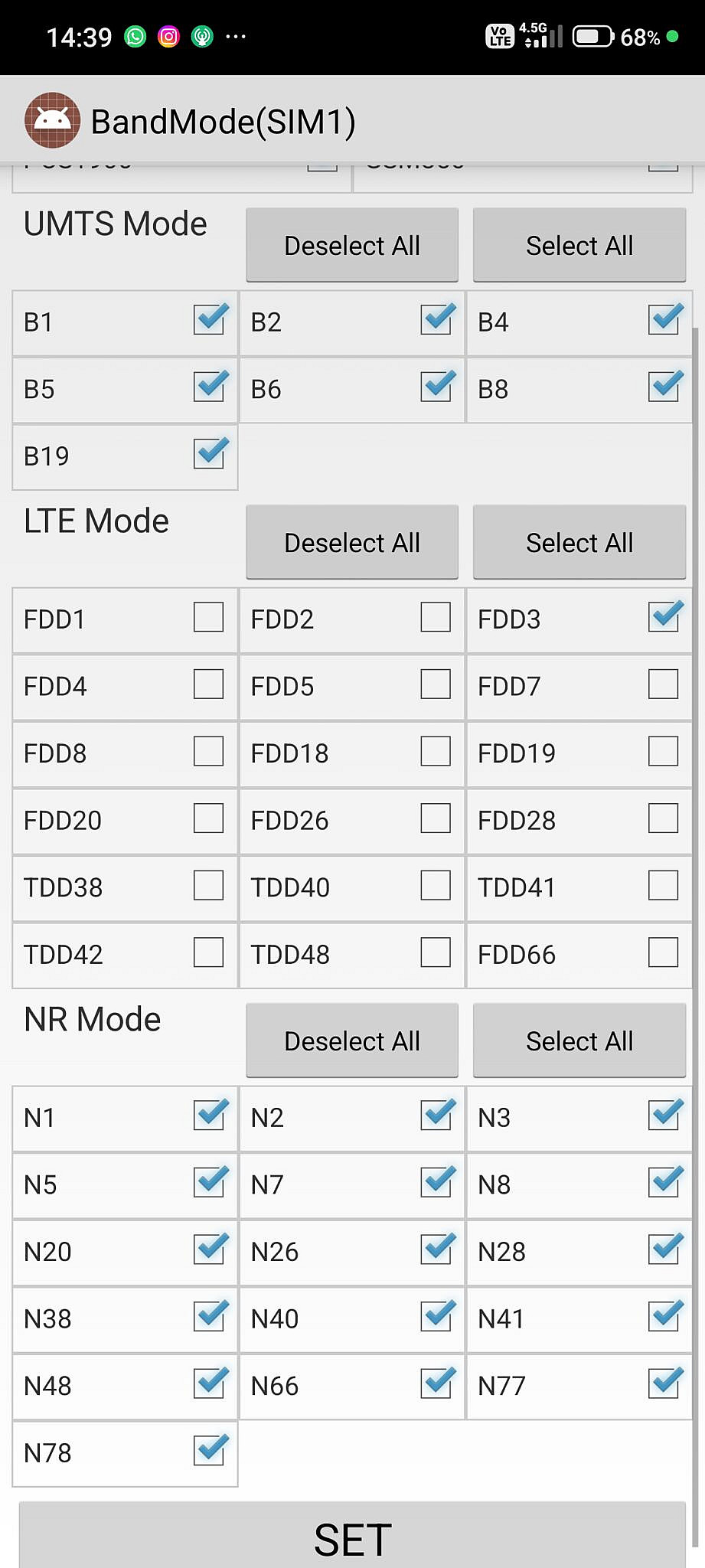
Task: Open the Instagram notification icon
Action: [168, 36]
